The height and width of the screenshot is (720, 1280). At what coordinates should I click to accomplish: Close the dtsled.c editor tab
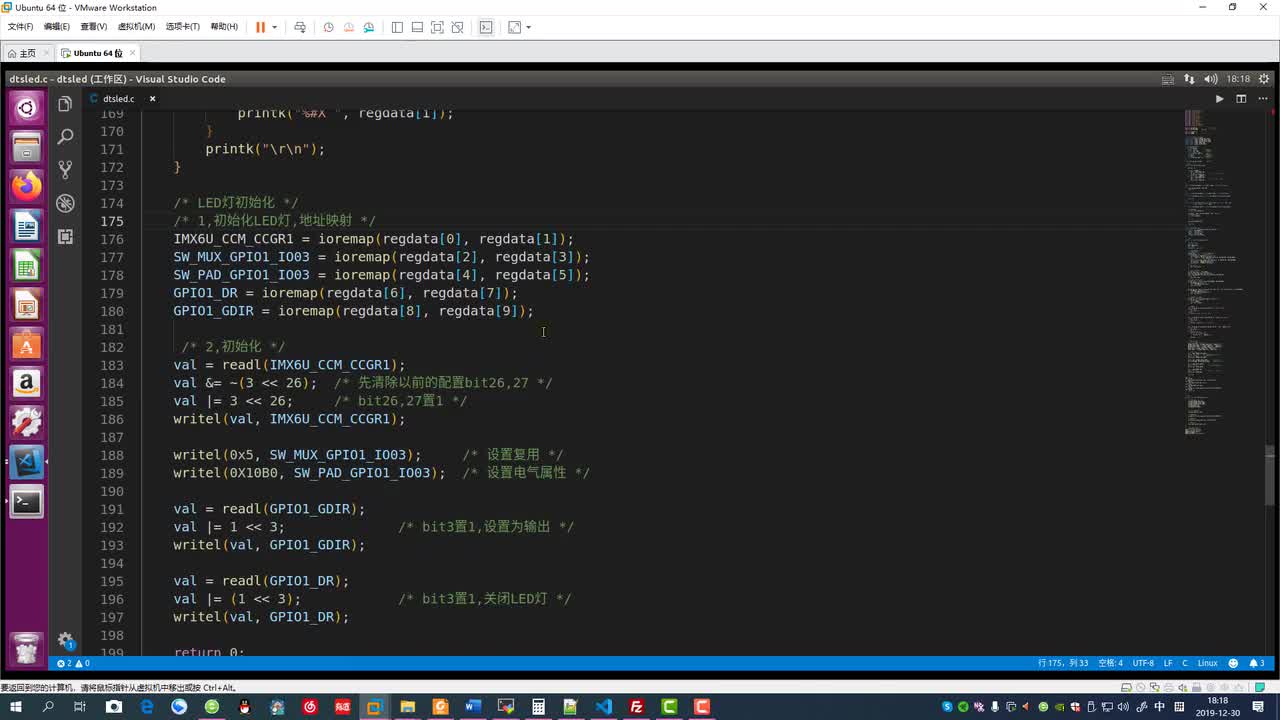[x=152, y=99]
